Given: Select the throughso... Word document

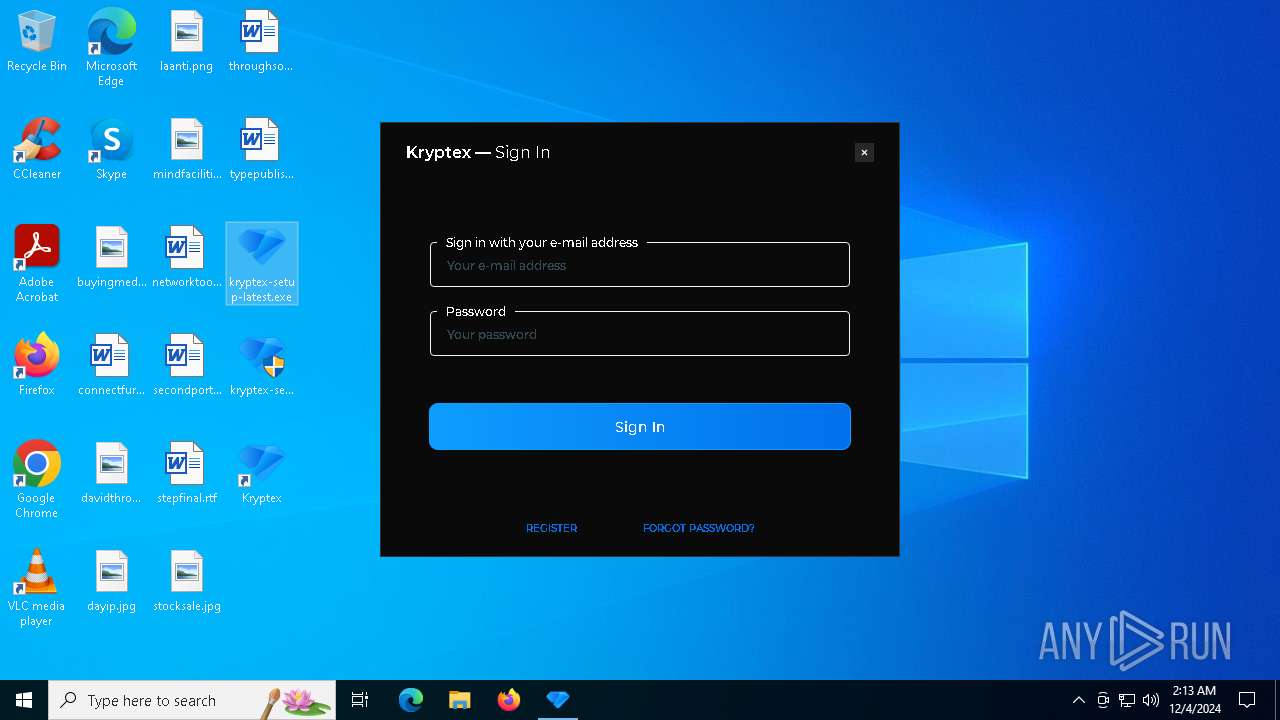Looking at the screenshot, I should tap(260, 42).
